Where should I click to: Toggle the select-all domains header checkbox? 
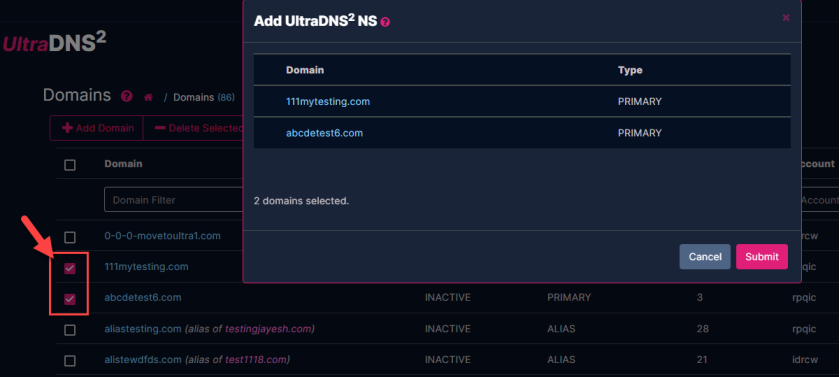pyautogui.click(x=70, y=165)
